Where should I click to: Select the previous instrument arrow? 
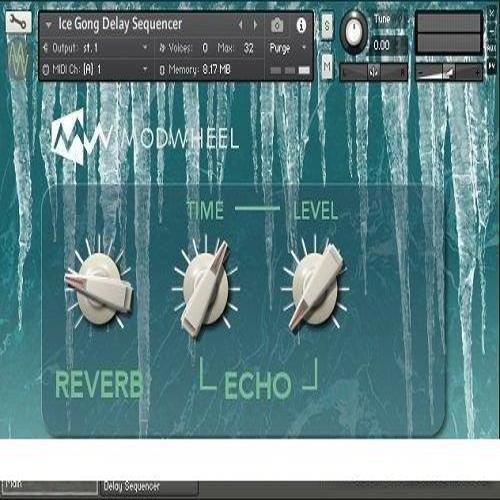[x=241, y=24]
